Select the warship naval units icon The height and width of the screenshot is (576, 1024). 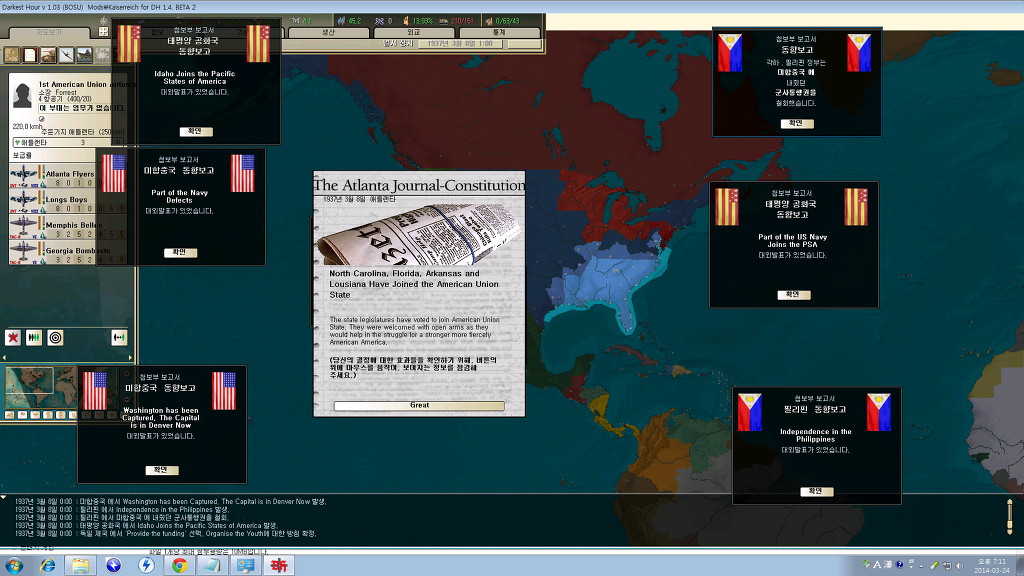[x=85, y=55]
